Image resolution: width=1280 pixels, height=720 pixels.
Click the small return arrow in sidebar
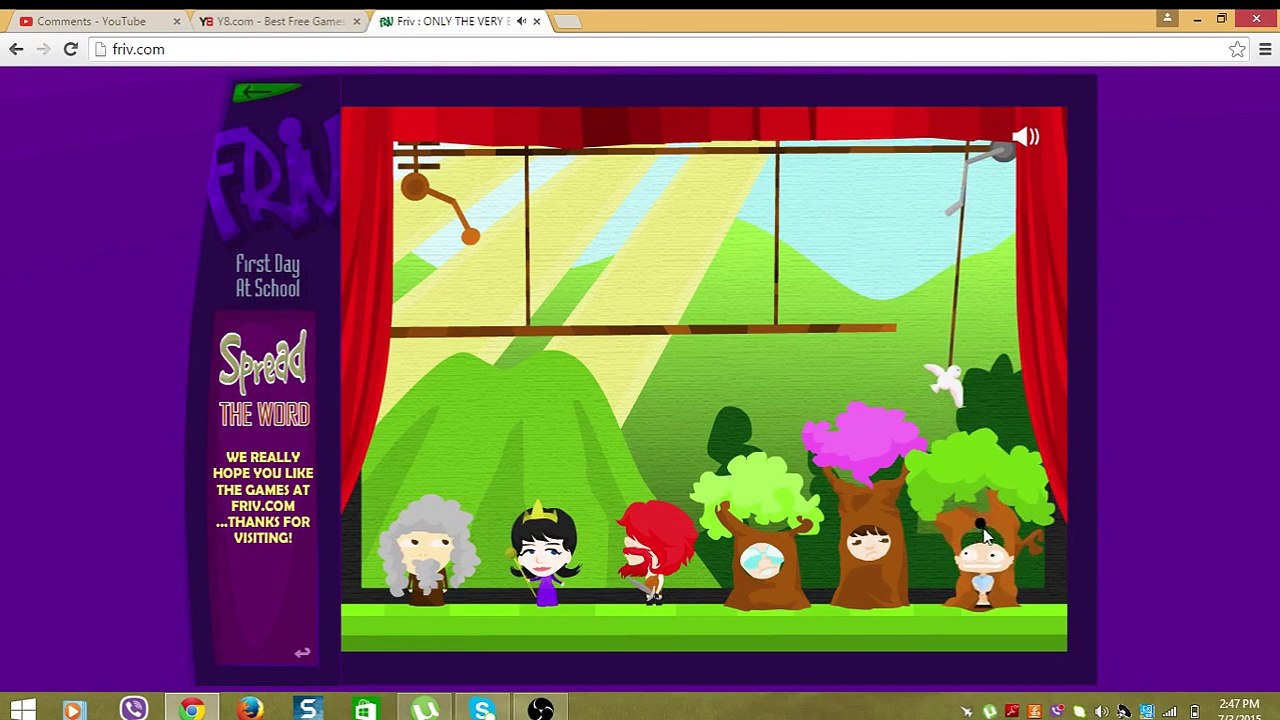(x=302, y=653)
